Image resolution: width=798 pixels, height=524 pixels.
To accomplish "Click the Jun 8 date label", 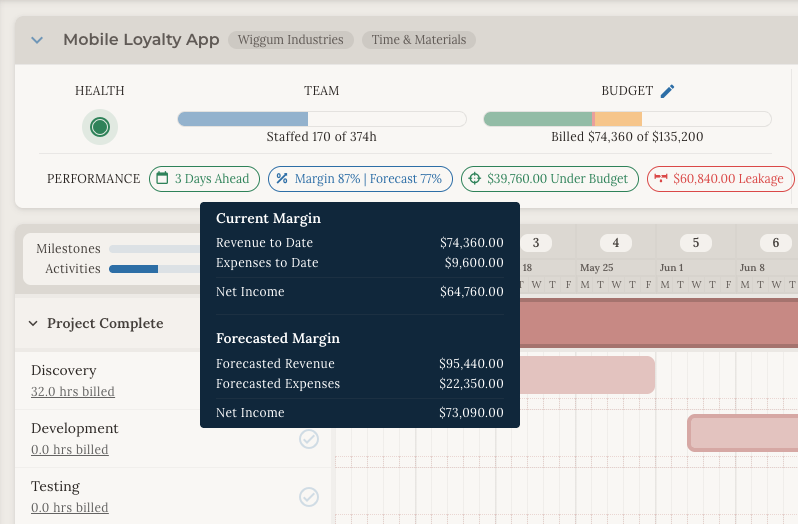I will point(752,268).
